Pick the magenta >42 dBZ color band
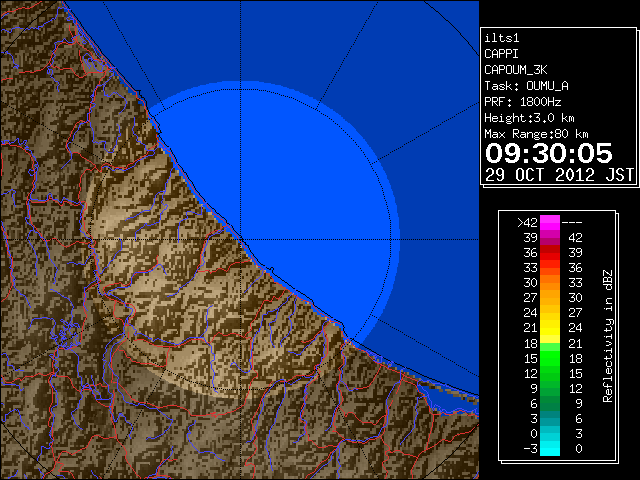The height and width of the screenshot is (480, 640). pos(550,223)
